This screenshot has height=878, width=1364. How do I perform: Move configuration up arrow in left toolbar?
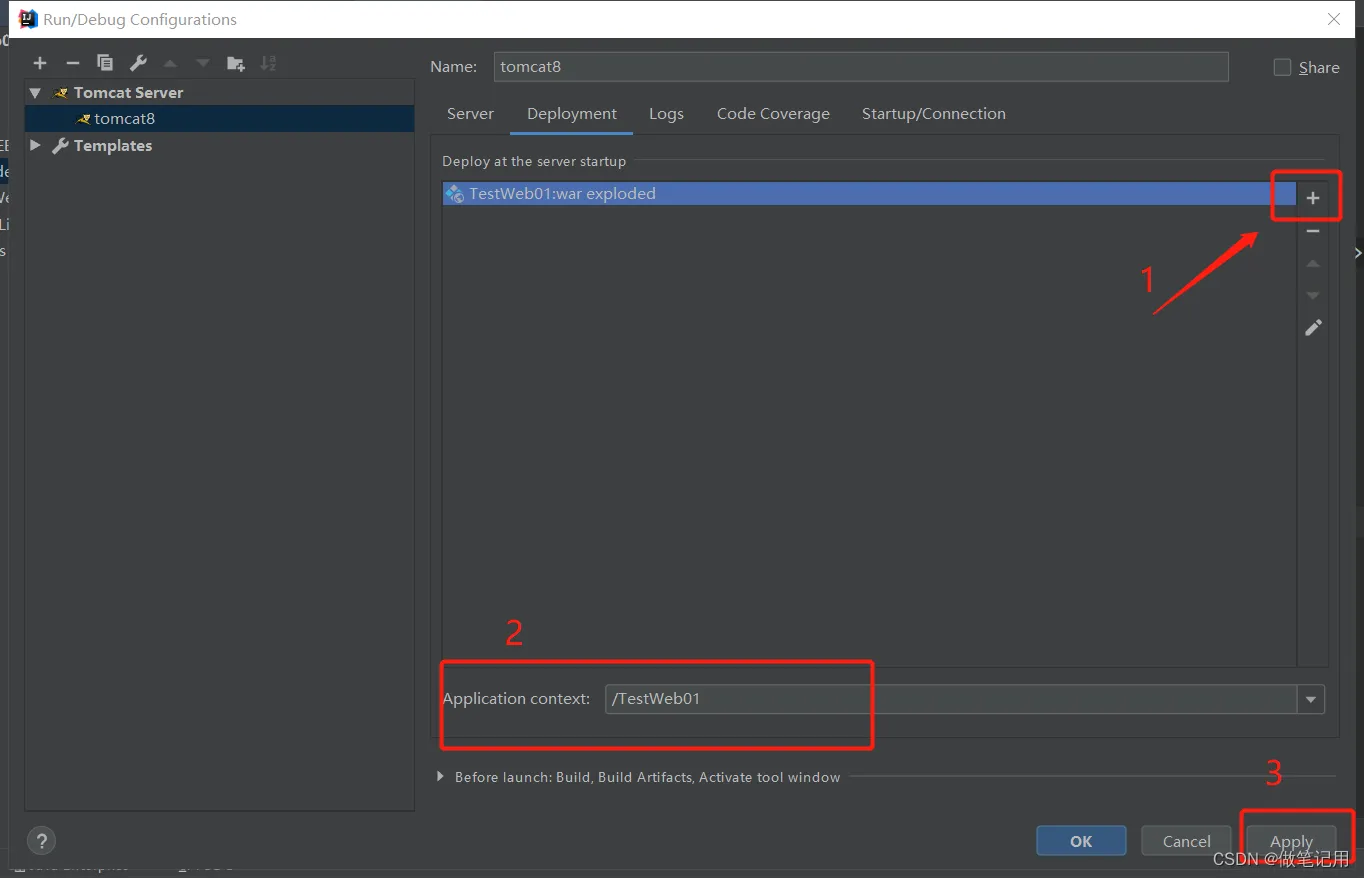(x=170, y=63)
